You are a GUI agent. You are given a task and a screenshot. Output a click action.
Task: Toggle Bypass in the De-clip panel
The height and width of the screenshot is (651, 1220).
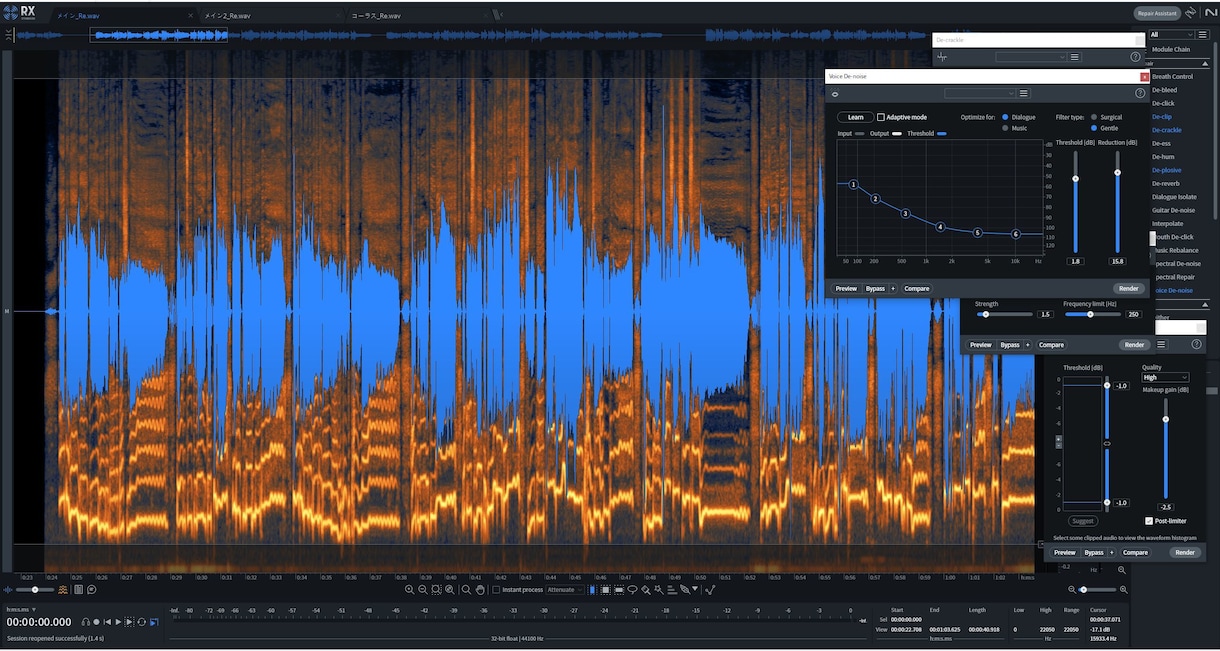point(1094,552)
